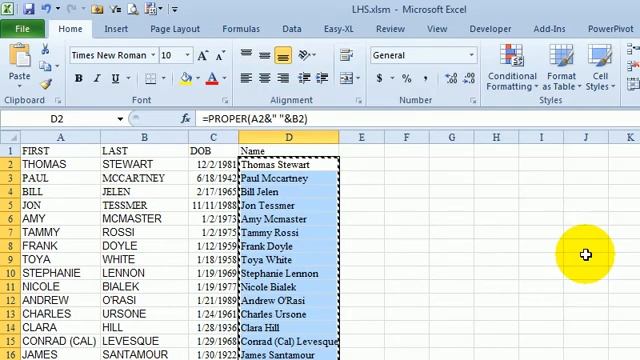Screen dimensions: 640x360
Task: Apply the yellow Fill Color bucket
Action: (x=186, y=78)
